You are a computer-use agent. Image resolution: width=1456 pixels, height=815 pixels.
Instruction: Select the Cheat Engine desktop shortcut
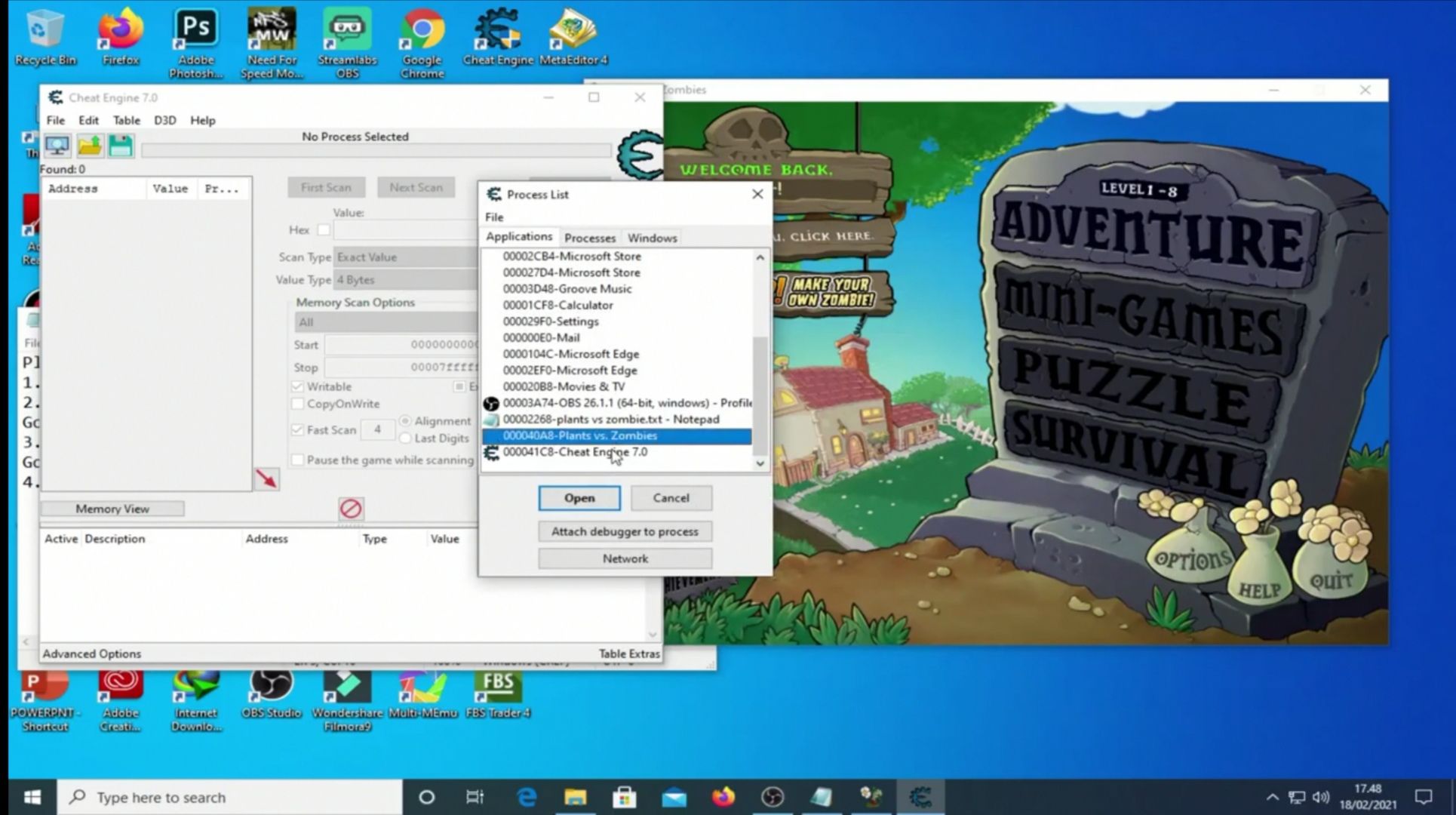tap(498, 37)
